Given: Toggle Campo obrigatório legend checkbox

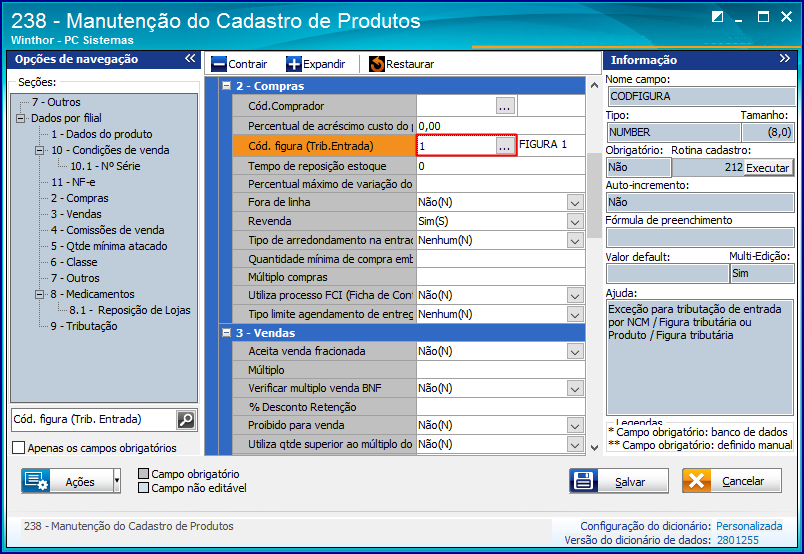Looking at the screenshot, I should tap(144, 473).
